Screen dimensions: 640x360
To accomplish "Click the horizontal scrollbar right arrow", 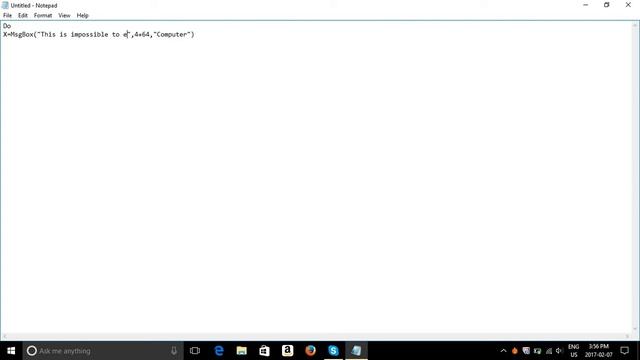I will point(627,336).
